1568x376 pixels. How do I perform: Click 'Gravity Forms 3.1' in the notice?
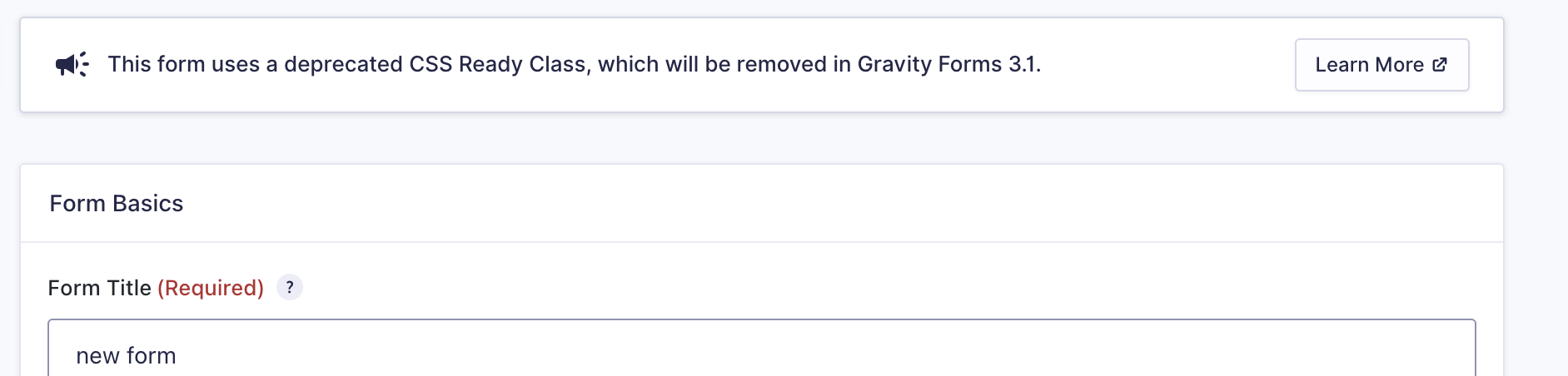click(x=948, y=64)
